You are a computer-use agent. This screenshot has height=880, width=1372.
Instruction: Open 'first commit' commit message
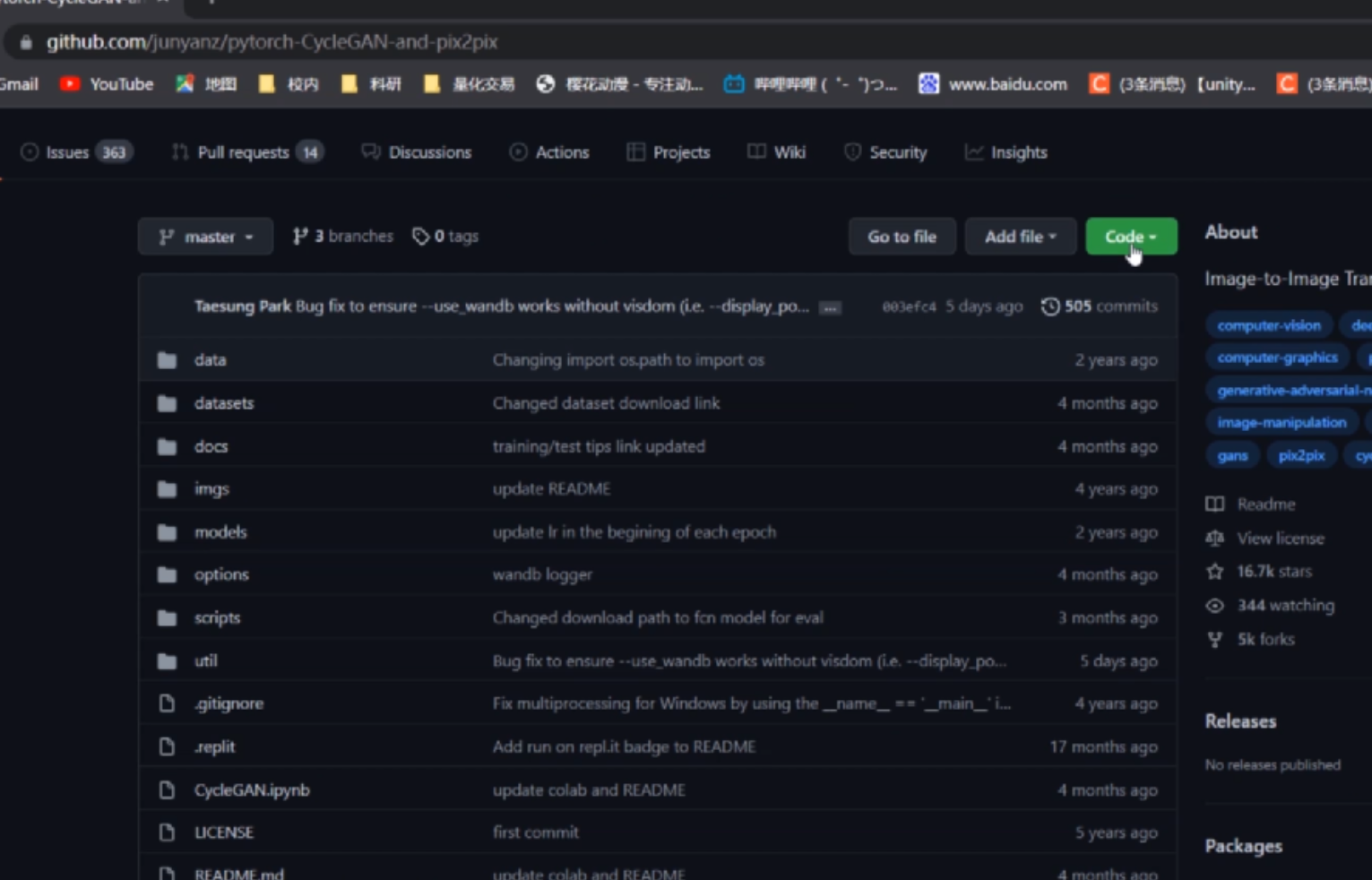535,833
